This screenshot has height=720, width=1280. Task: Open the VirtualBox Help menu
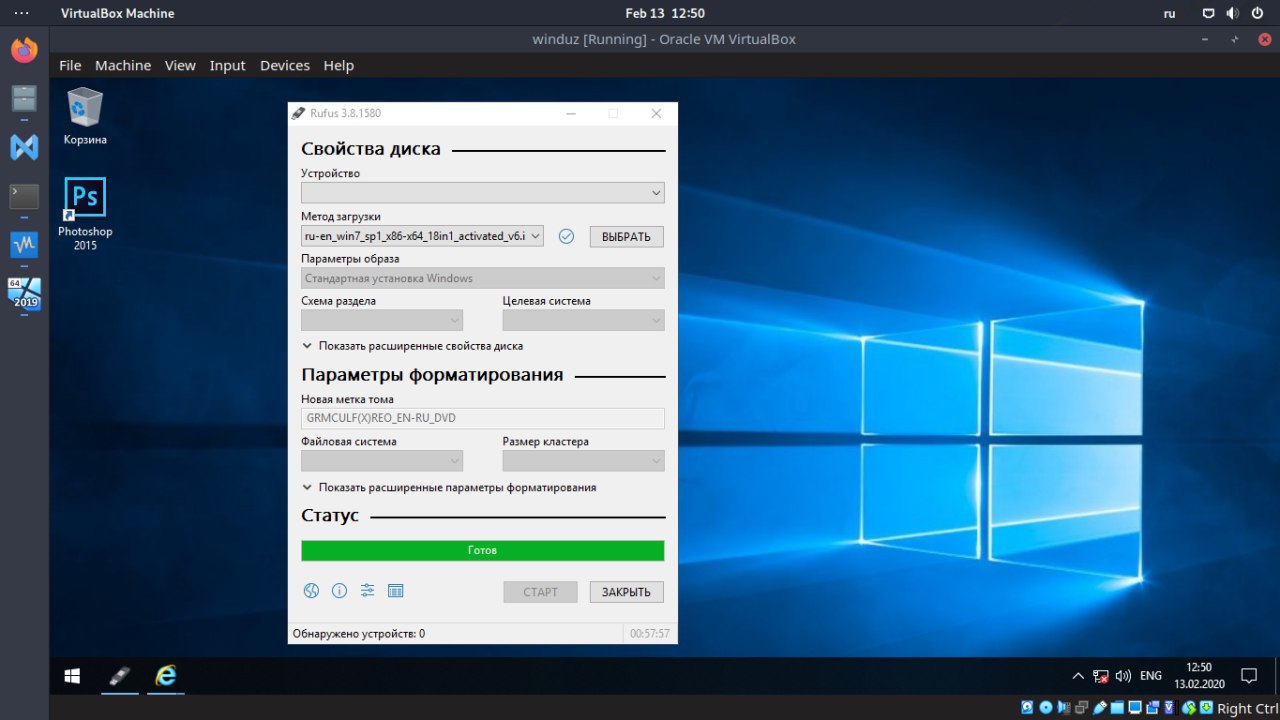tap(339, 65)
